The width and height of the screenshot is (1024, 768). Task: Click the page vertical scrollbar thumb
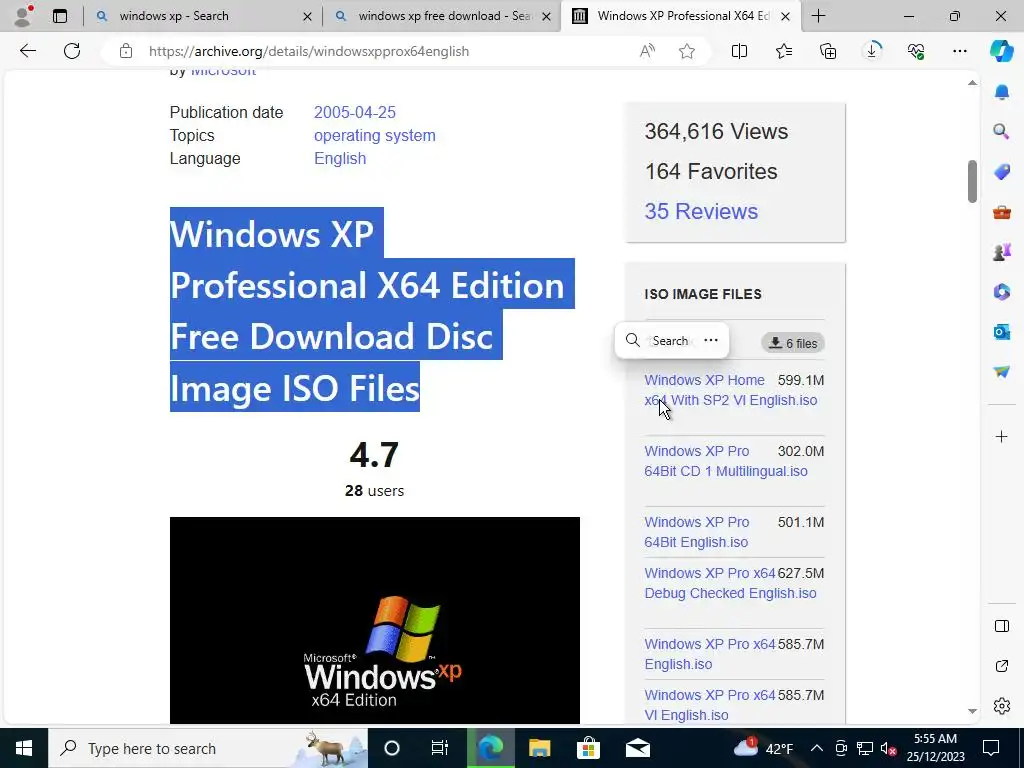tap(972, 181)
